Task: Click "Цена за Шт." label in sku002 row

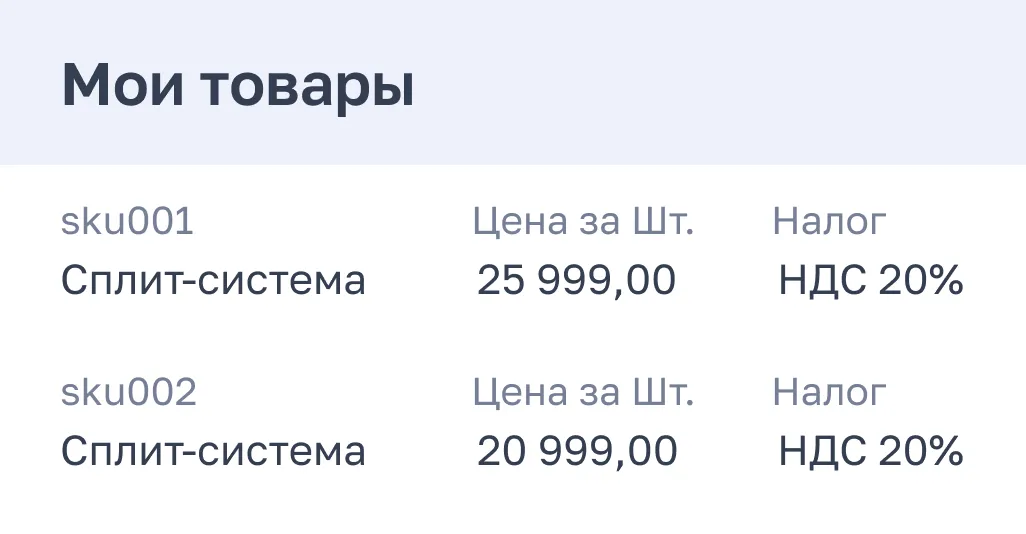Action: click(582, 393)
